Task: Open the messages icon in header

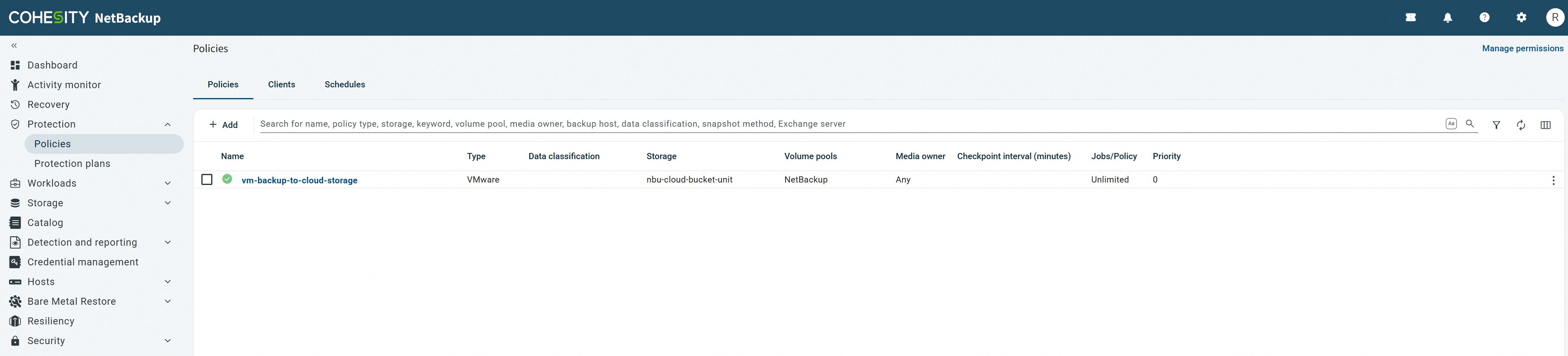Action: coord(1411,18)
